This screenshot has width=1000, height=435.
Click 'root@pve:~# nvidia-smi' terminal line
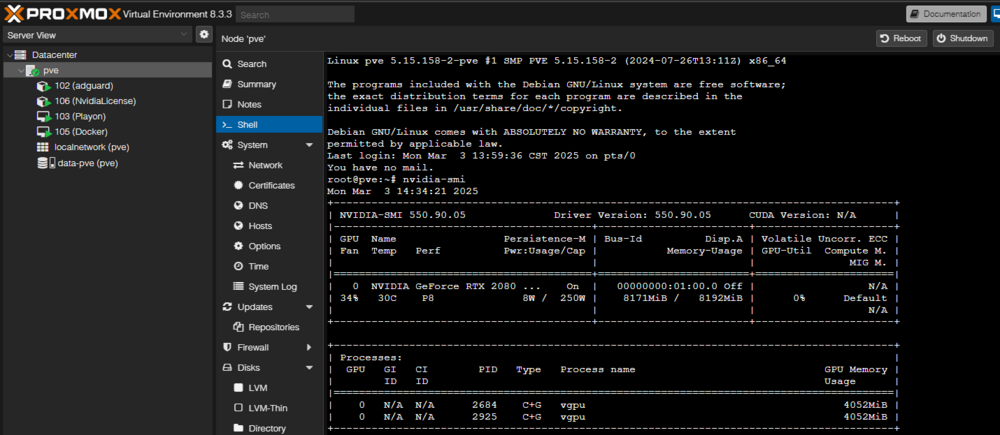point(396,179)
